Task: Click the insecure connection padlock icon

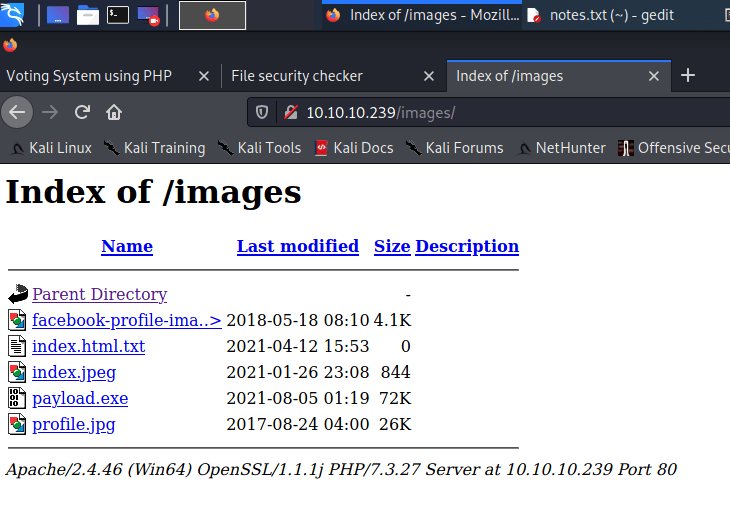Action: click(x=289, y=112)
